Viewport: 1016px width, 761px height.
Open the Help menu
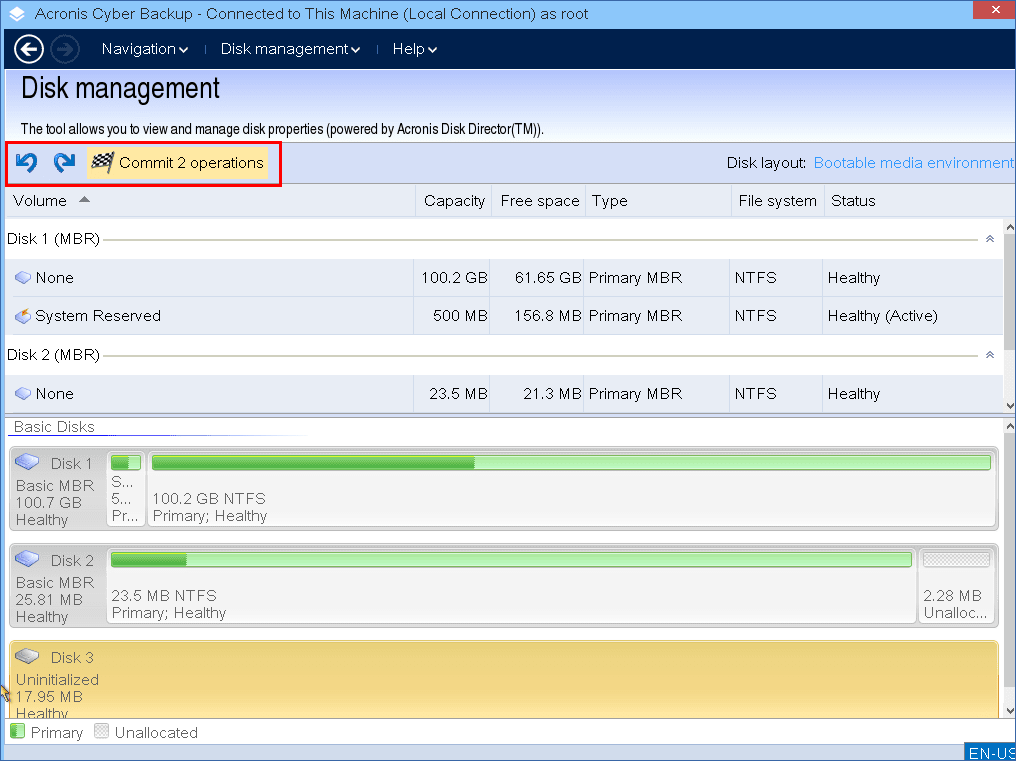click(x=413, y=48)
